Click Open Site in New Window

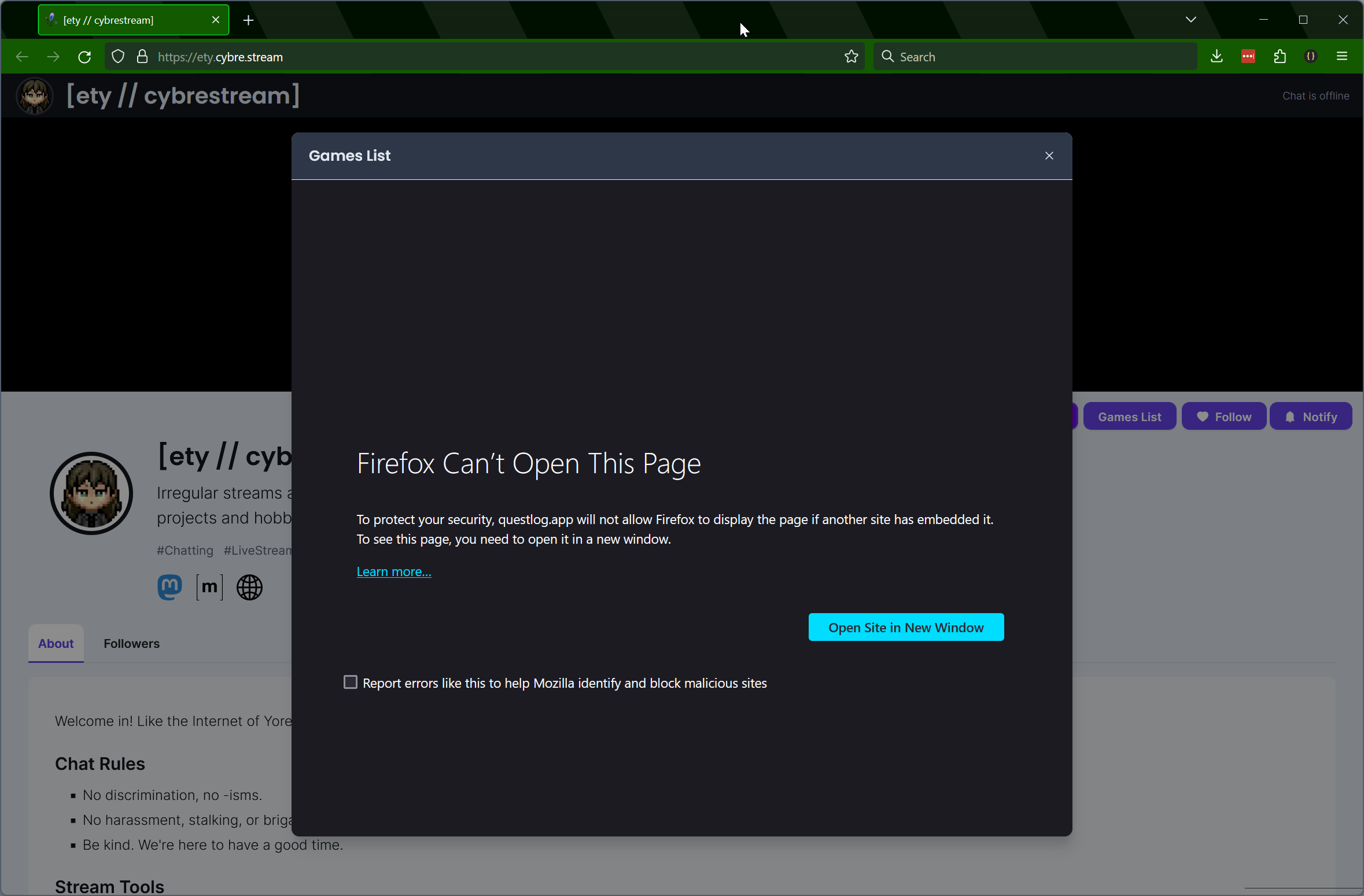click(906, 627)
